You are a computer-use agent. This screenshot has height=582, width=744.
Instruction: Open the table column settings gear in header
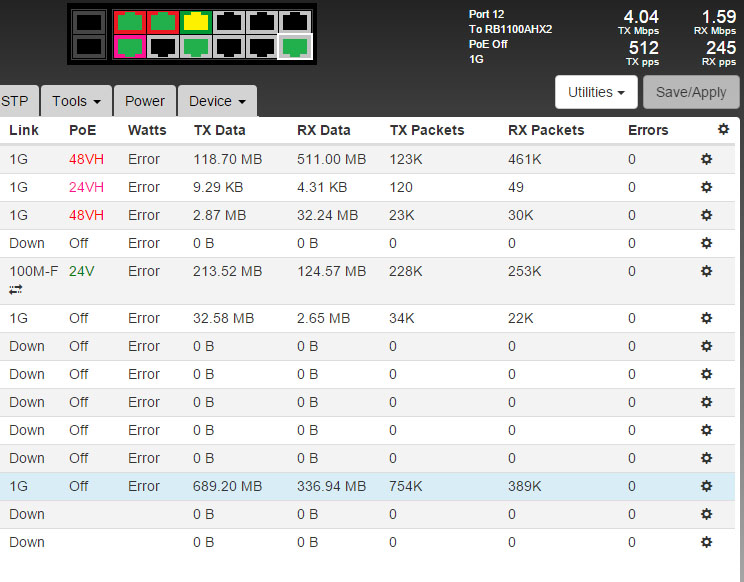[x=724, y=130]
